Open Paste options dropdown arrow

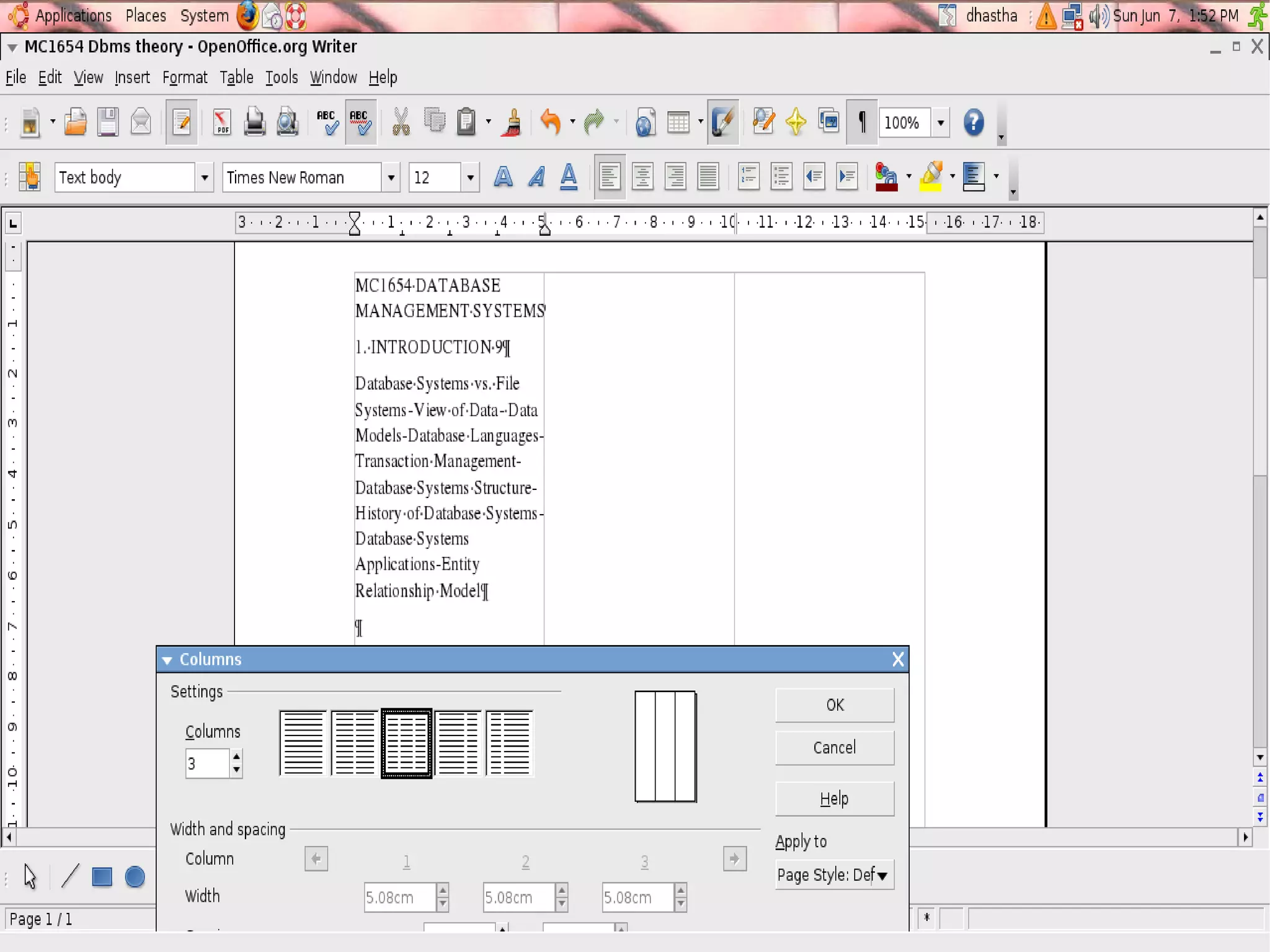(489, 122)
